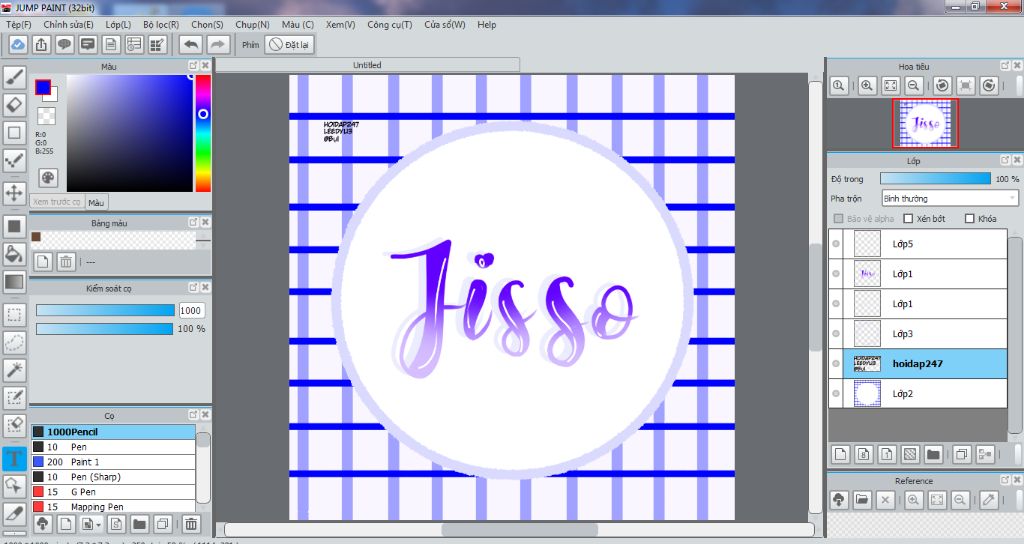The image size is (1024, 544).
Task: Select the rectangular Selection tool
Action: (14, 315)
